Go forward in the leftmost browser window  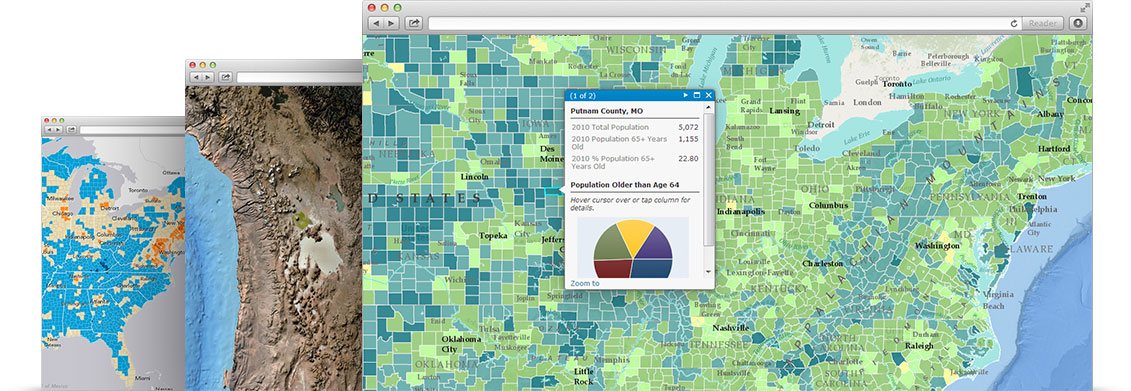pos(58,129)
